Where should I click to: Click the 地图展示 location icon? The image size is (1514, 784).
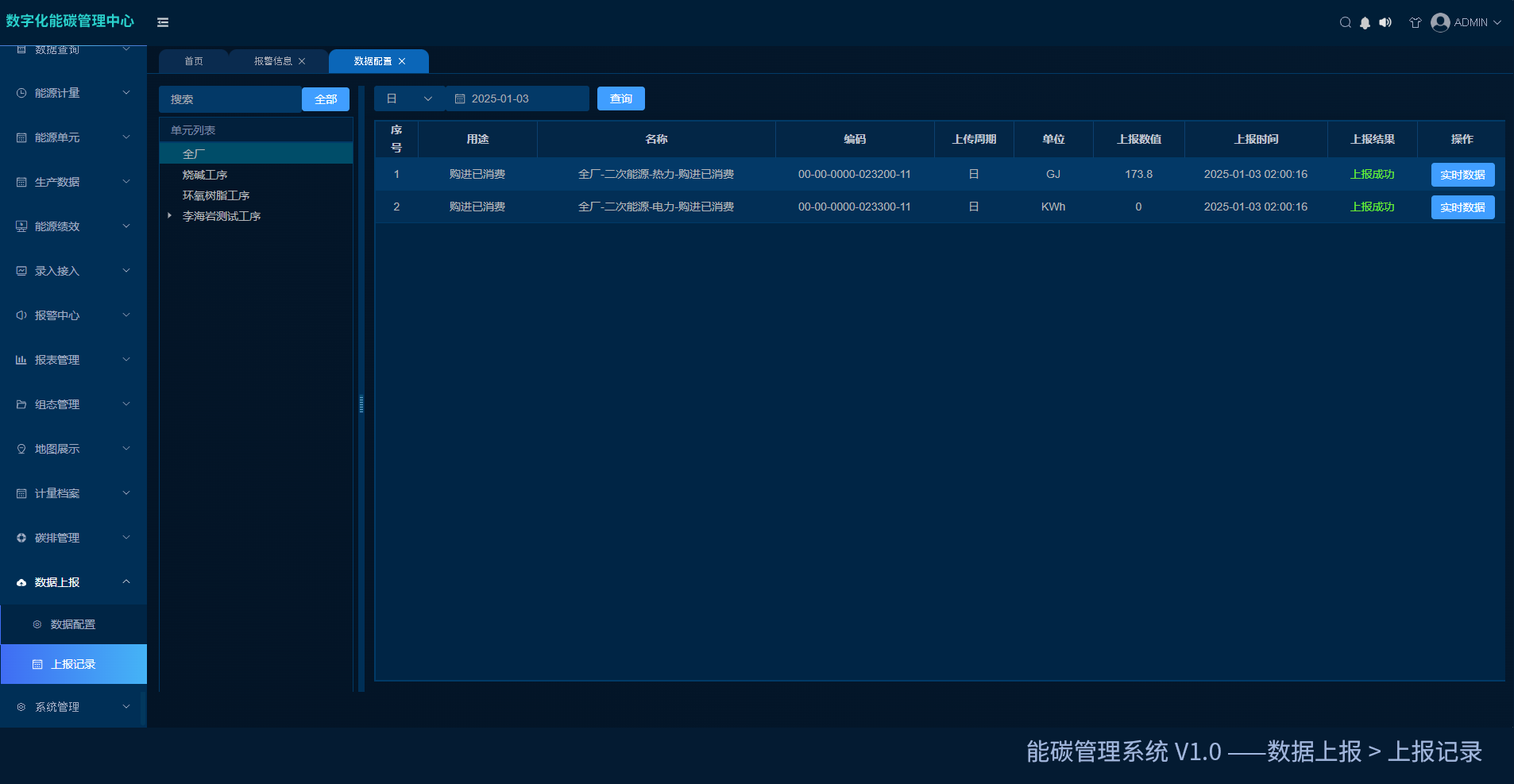21,449
